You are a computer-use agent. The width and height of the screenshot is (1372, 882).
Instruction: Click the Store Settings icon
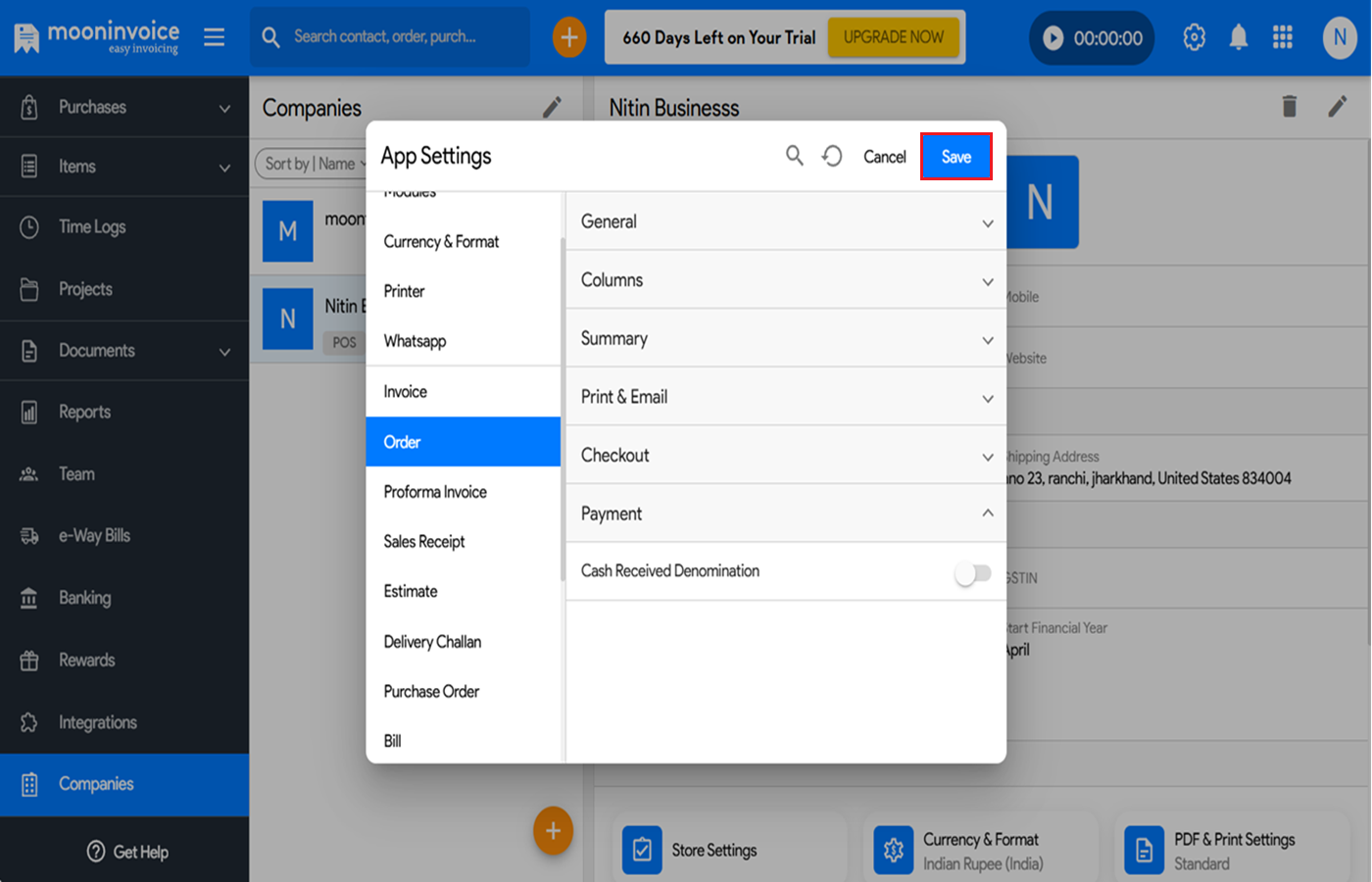tap(642, 849)
